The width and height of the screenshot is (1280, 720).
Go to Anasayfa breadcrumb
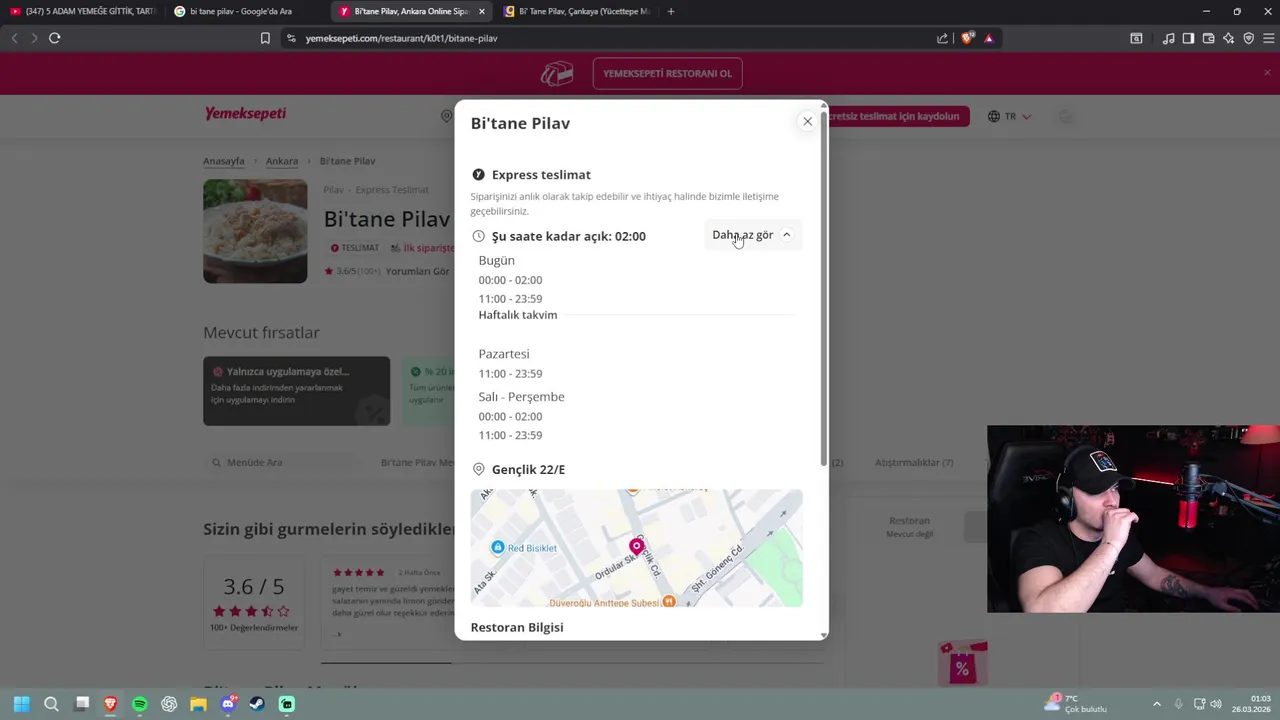point(224,161)
